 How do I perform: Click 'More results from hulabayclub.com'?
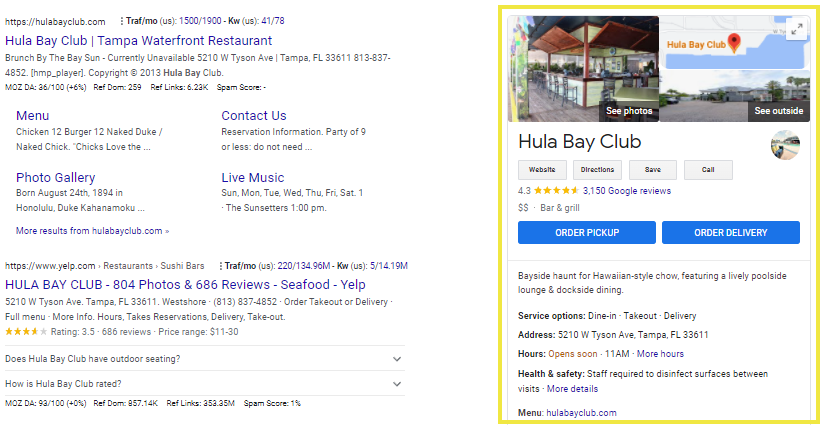[92, 231]
